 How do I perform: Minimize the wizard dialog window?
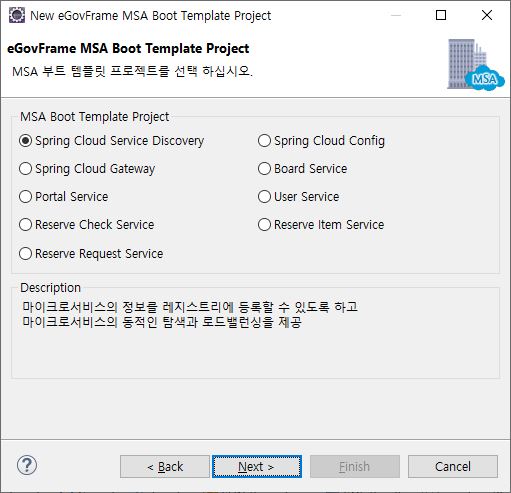point(396,15)
